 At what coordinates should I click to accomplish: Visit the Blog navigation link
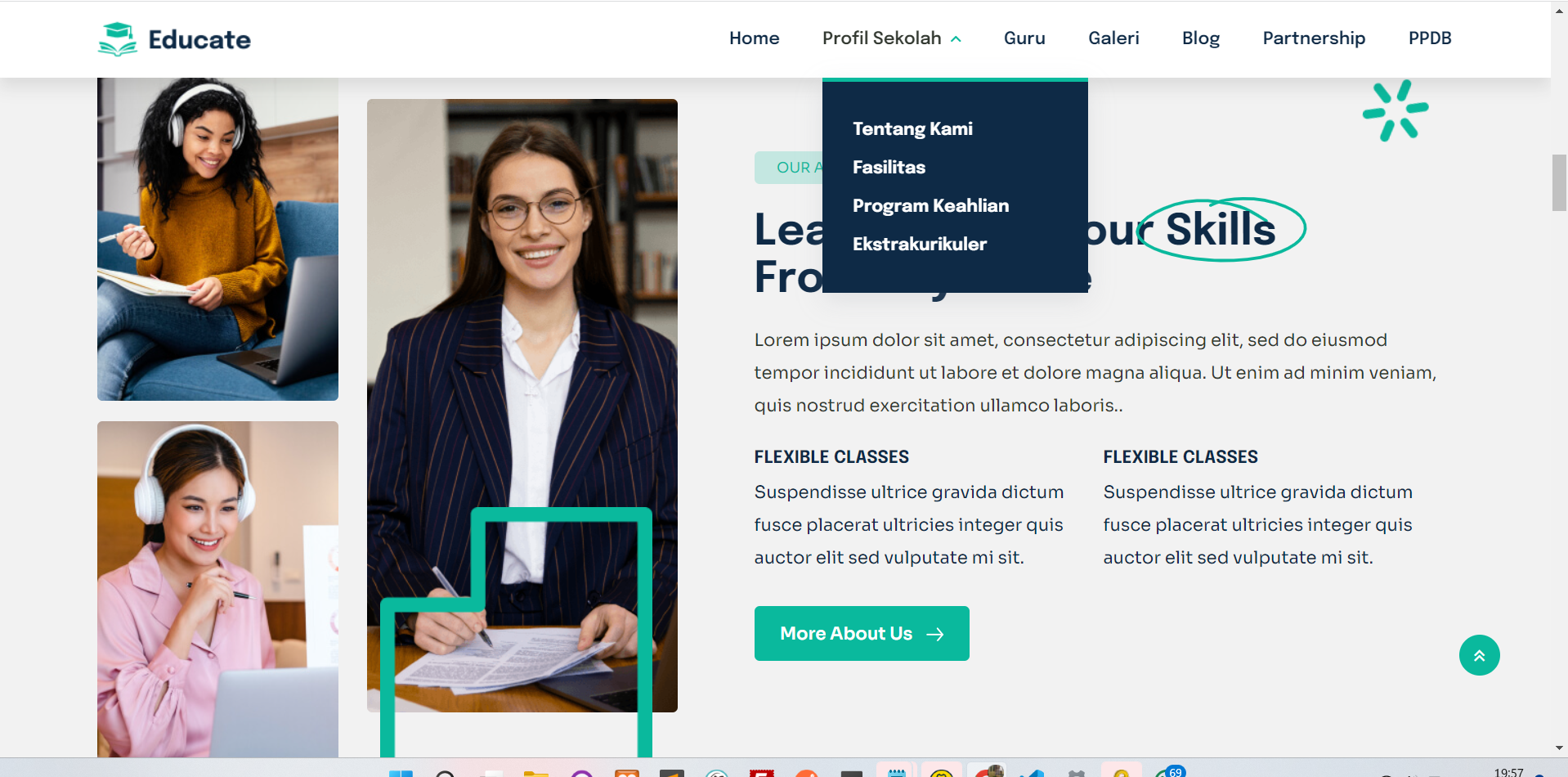[x=1201, y=38]
